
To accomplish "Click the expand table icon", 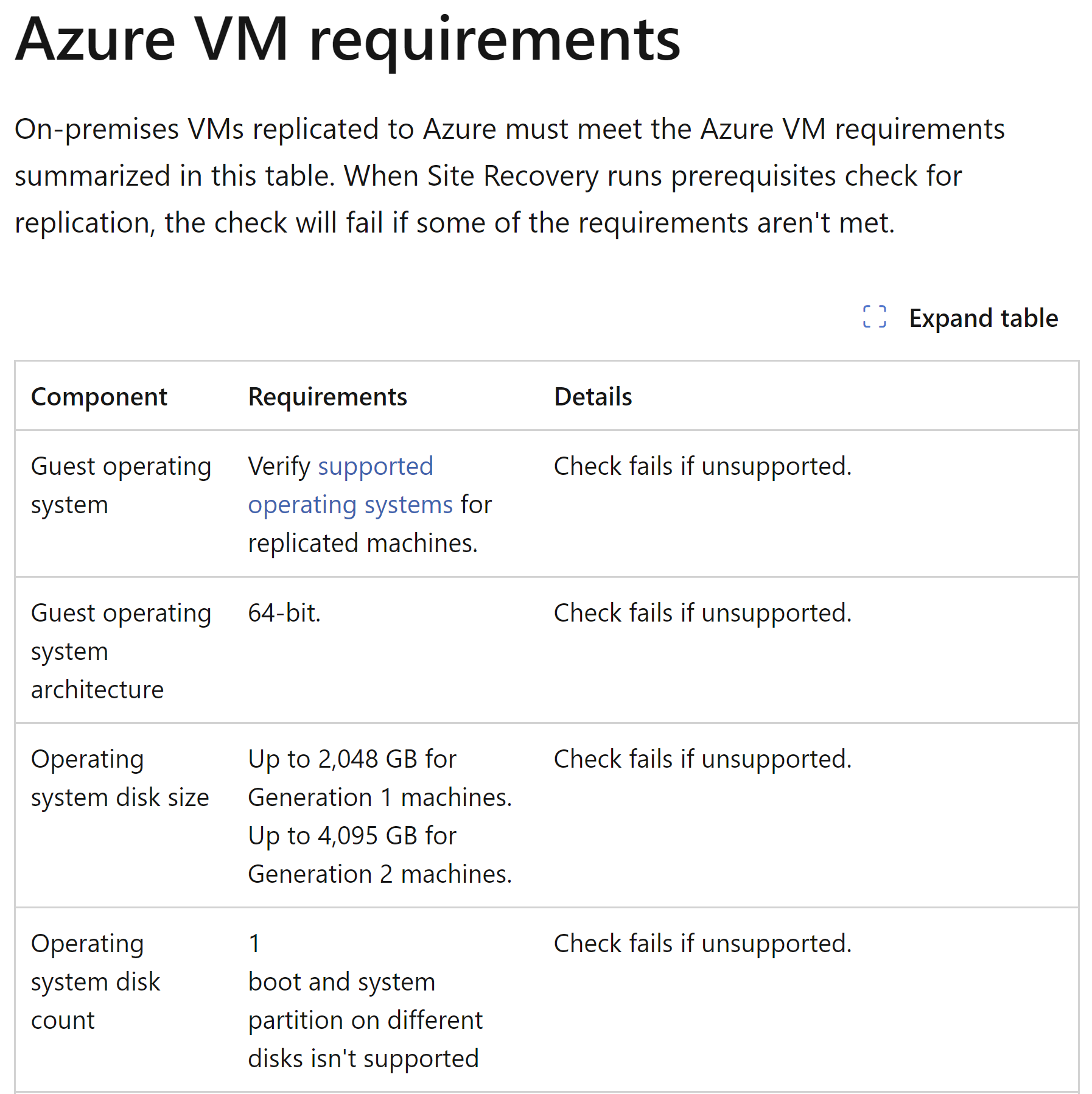I will click(x=874, y=317).
